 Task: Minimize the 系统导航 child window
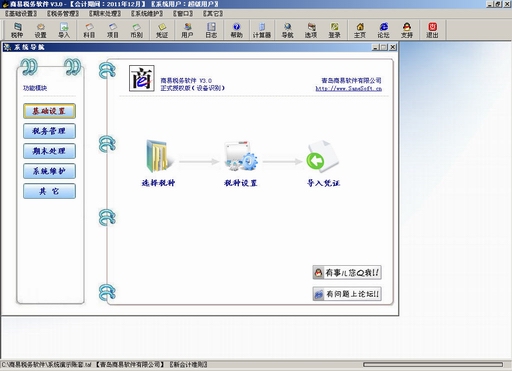376,47
